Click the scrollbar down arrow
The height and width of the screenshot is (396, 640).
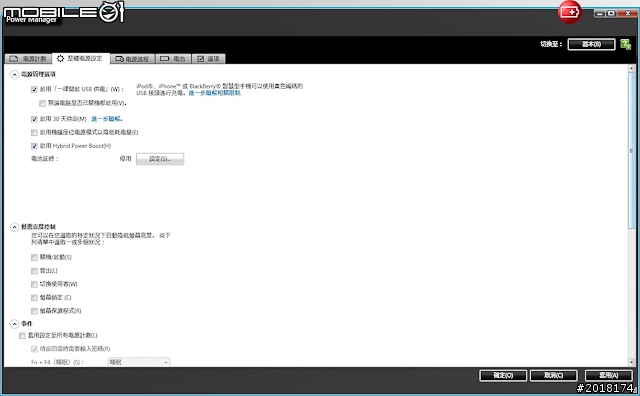631,362
